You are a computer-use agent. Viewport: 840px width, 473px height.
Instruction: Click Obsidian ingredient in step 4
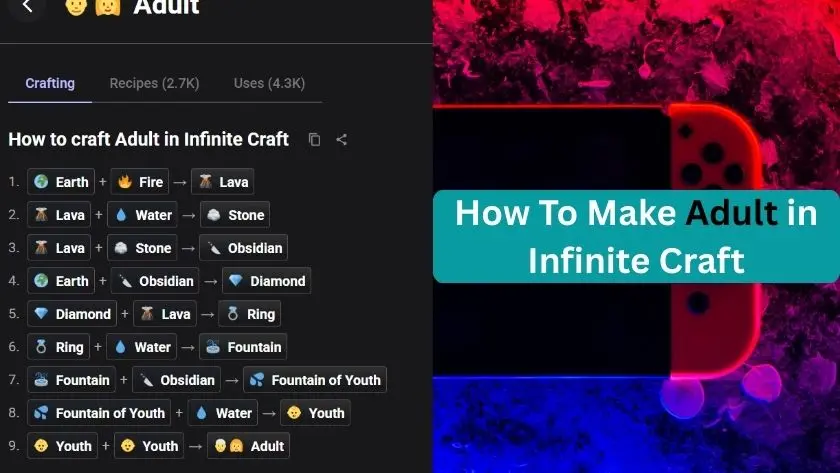coord(155,281)
